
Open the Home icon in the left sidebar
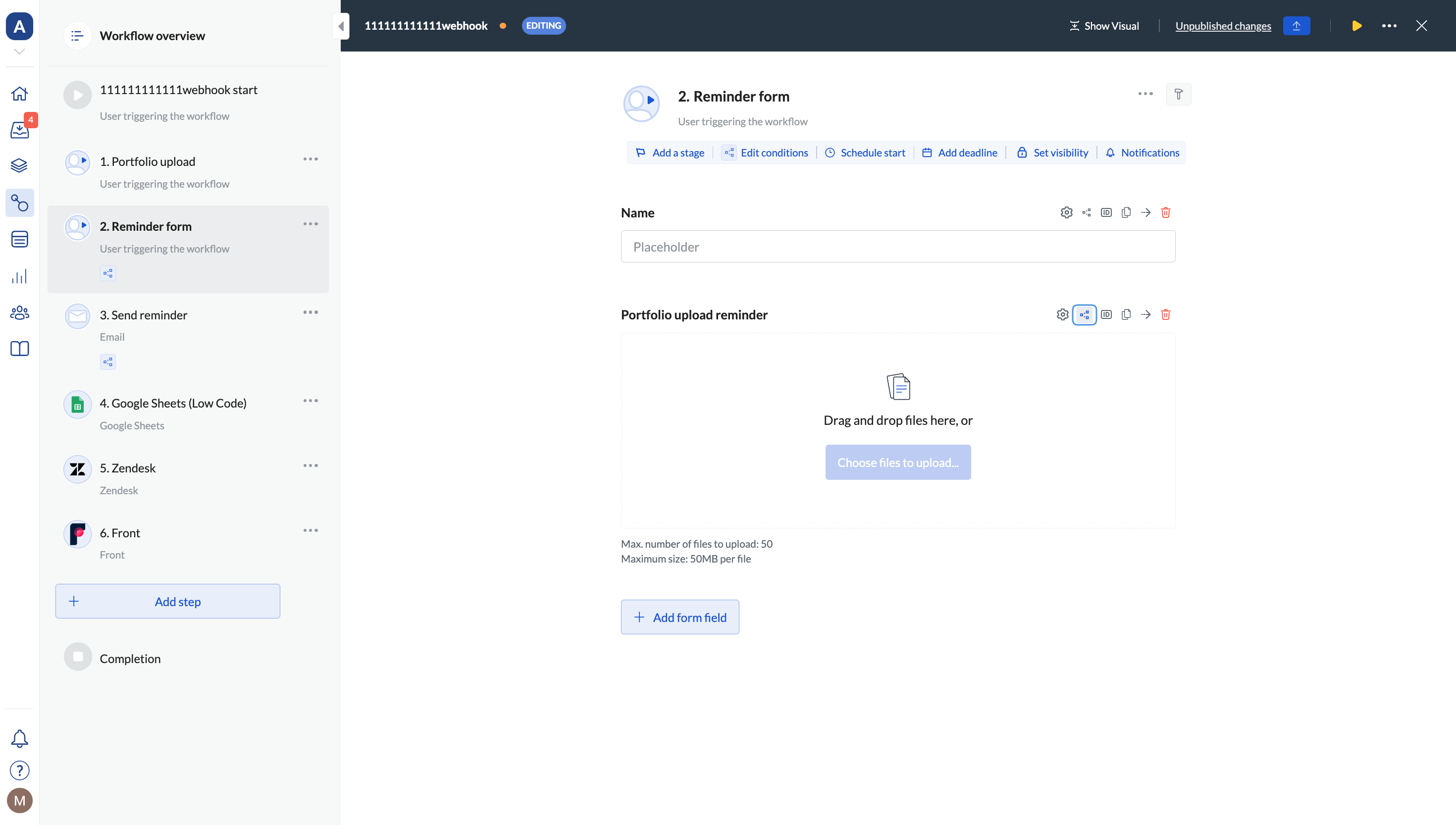pos(19,93)
